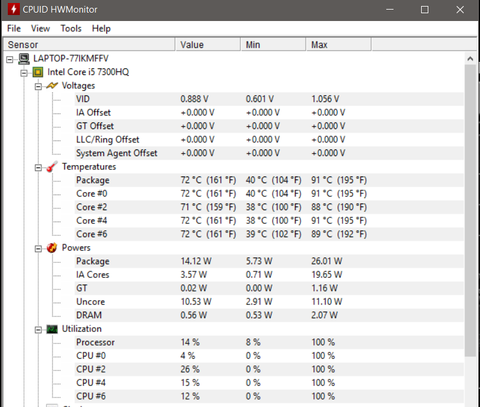Click the scrollbar up arrow
The width and height of the screenshot is (480, 407).
[470, 59]
